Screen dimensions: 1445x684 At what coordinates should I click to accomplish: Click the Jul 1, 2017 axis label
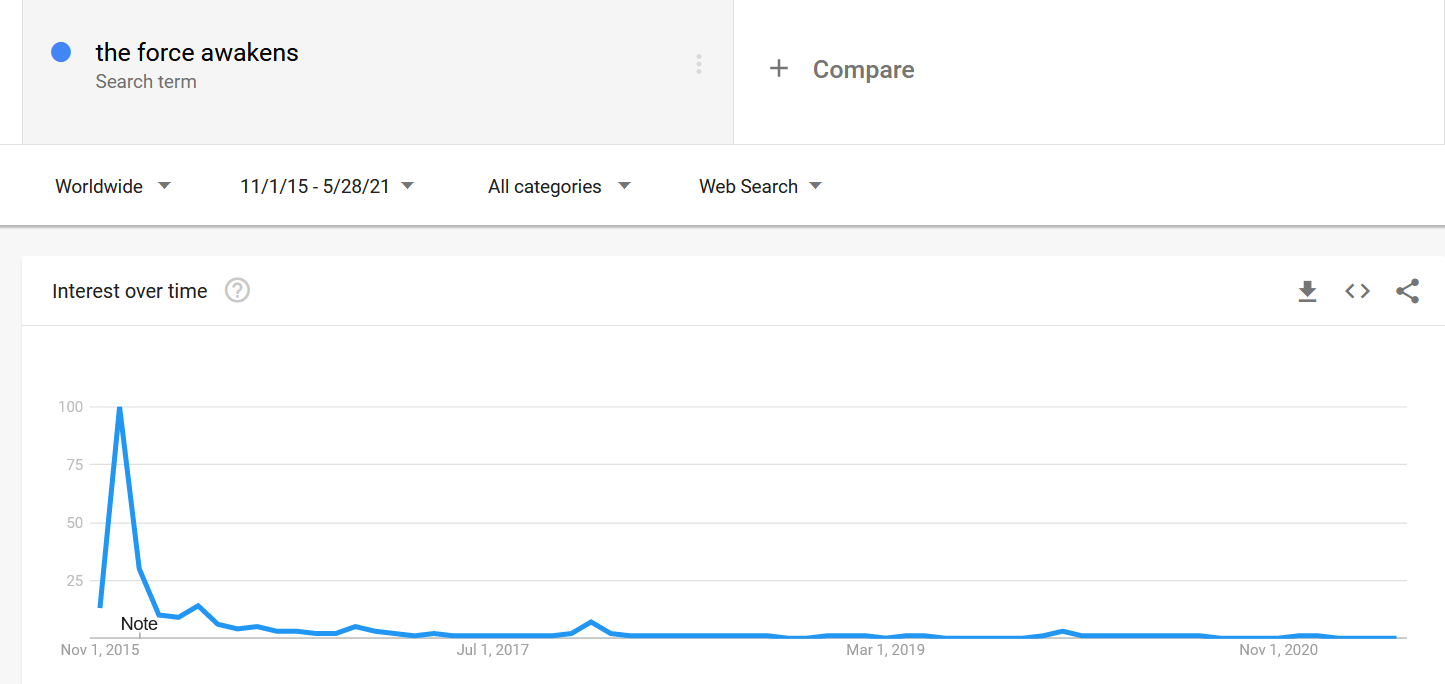coord(493,650)
